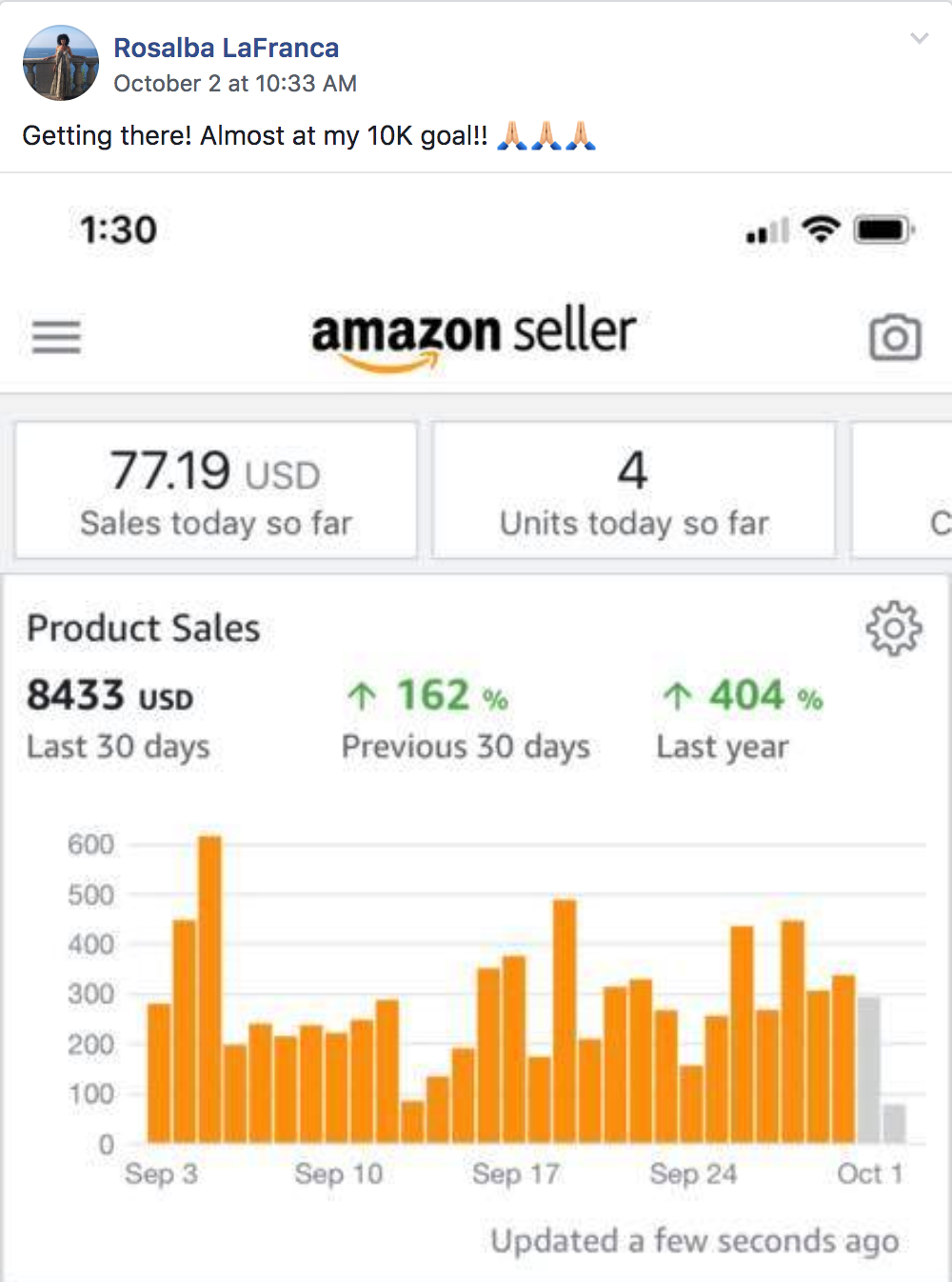Screen dimensions: 952x1282
Task: Tap the cellular signal bars icon
Action: [767, 230]
